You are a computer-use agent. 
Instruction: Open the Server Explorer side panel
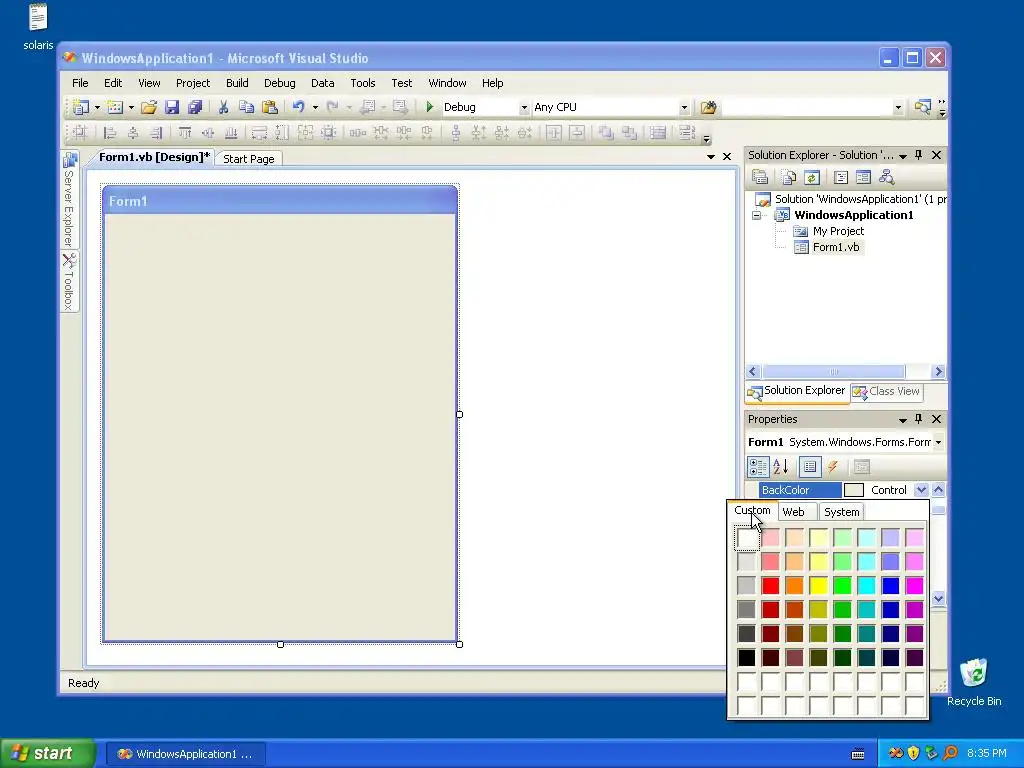pyautogui.click(x=69, y=200)
